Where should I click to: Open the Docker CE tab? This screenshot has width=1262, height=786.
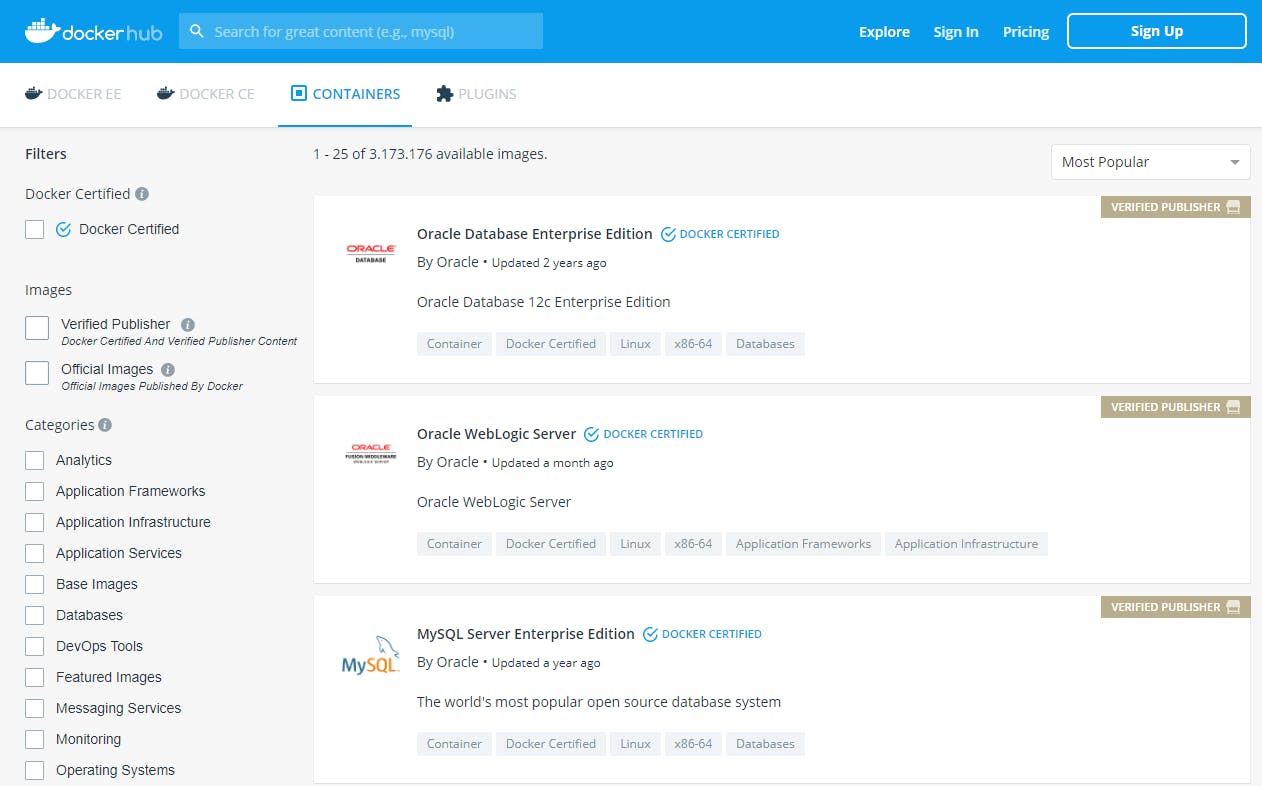(x=206, y=94)
